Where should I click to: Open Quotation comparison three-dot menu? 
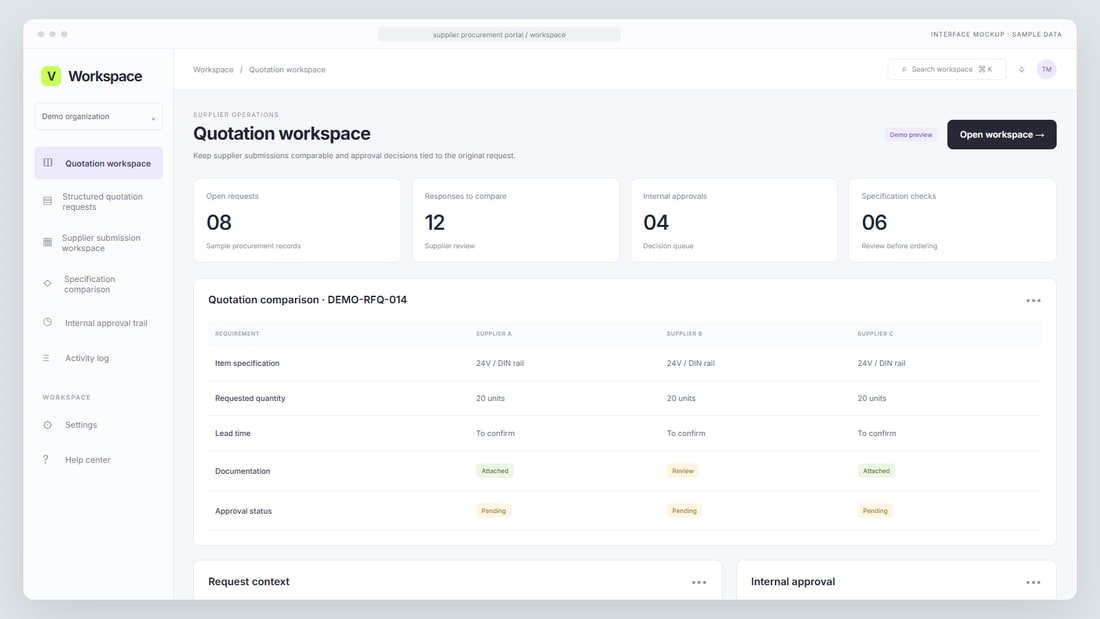[1033, 300]
